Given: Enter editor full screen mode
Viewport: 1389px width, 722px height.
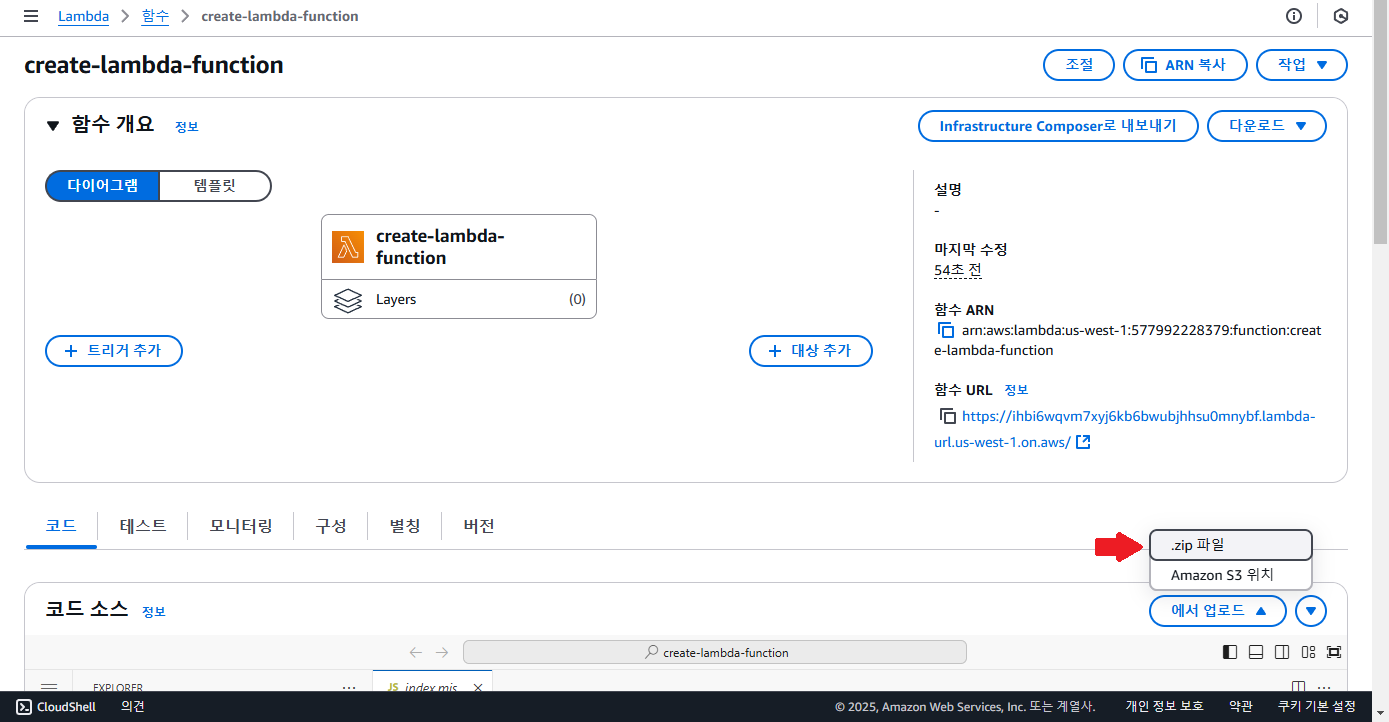Looking at the screenshot, I should [x=1334, y=652].
